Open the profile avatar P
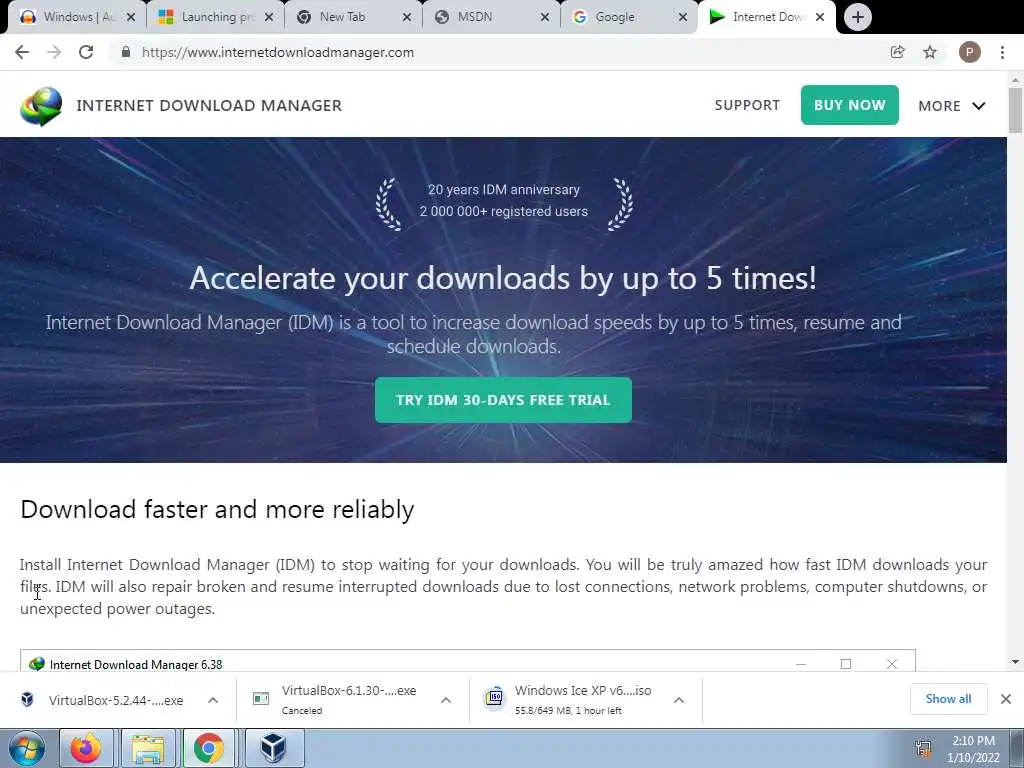Viewport: 1024px width, 768px height. point(970,52)
